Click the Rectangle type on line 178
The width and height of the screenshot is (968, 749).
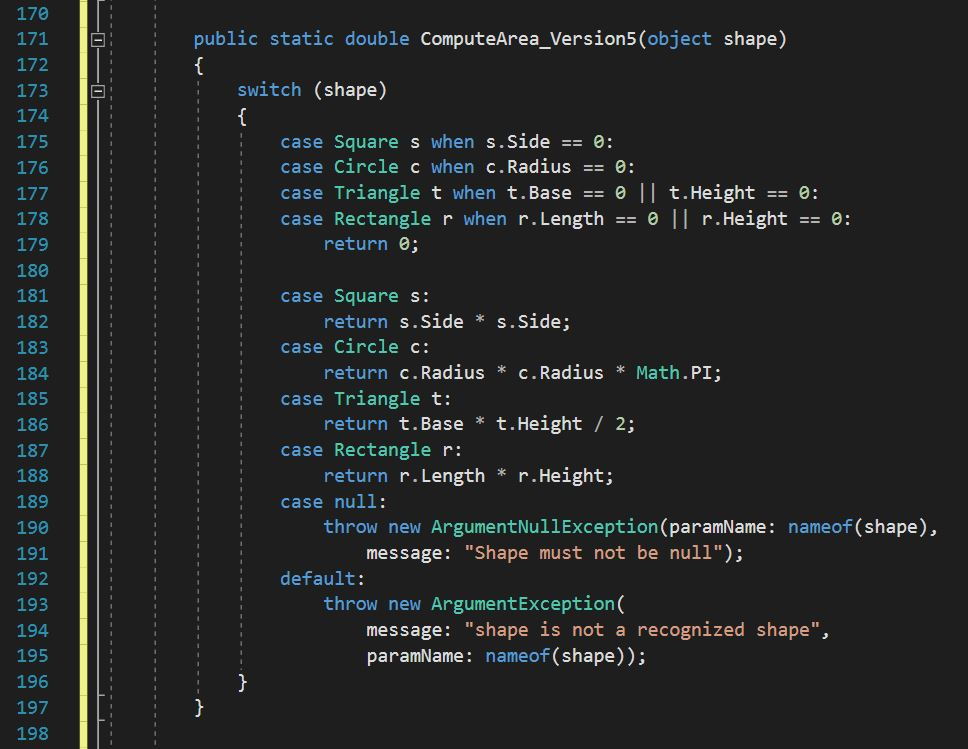[382, 219]
